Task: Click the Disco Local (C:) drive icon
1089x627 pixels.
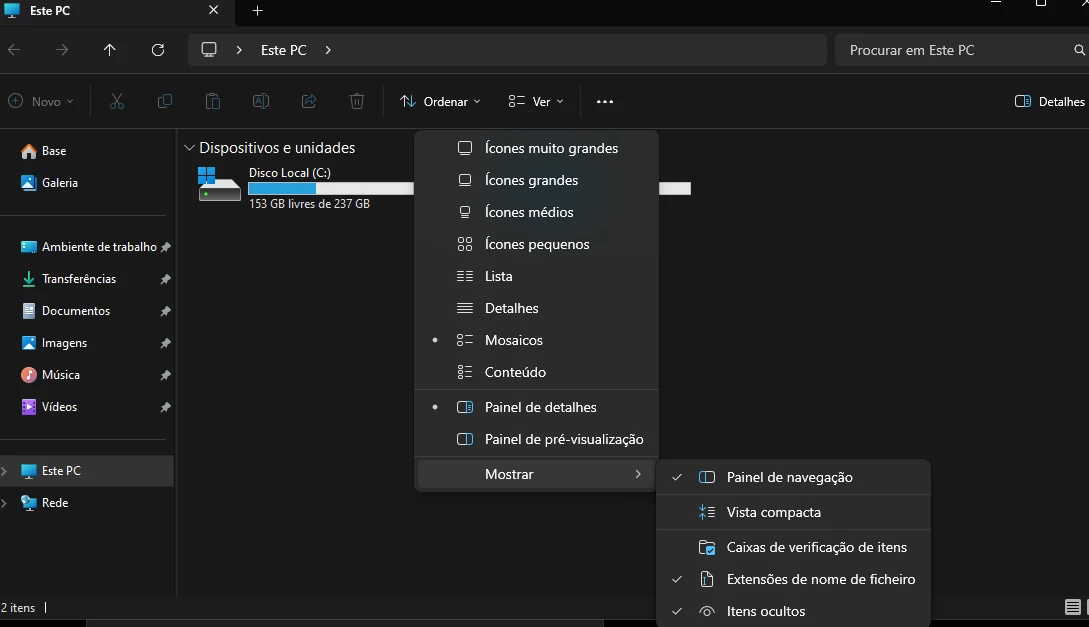Action: [x=219, y=184]
